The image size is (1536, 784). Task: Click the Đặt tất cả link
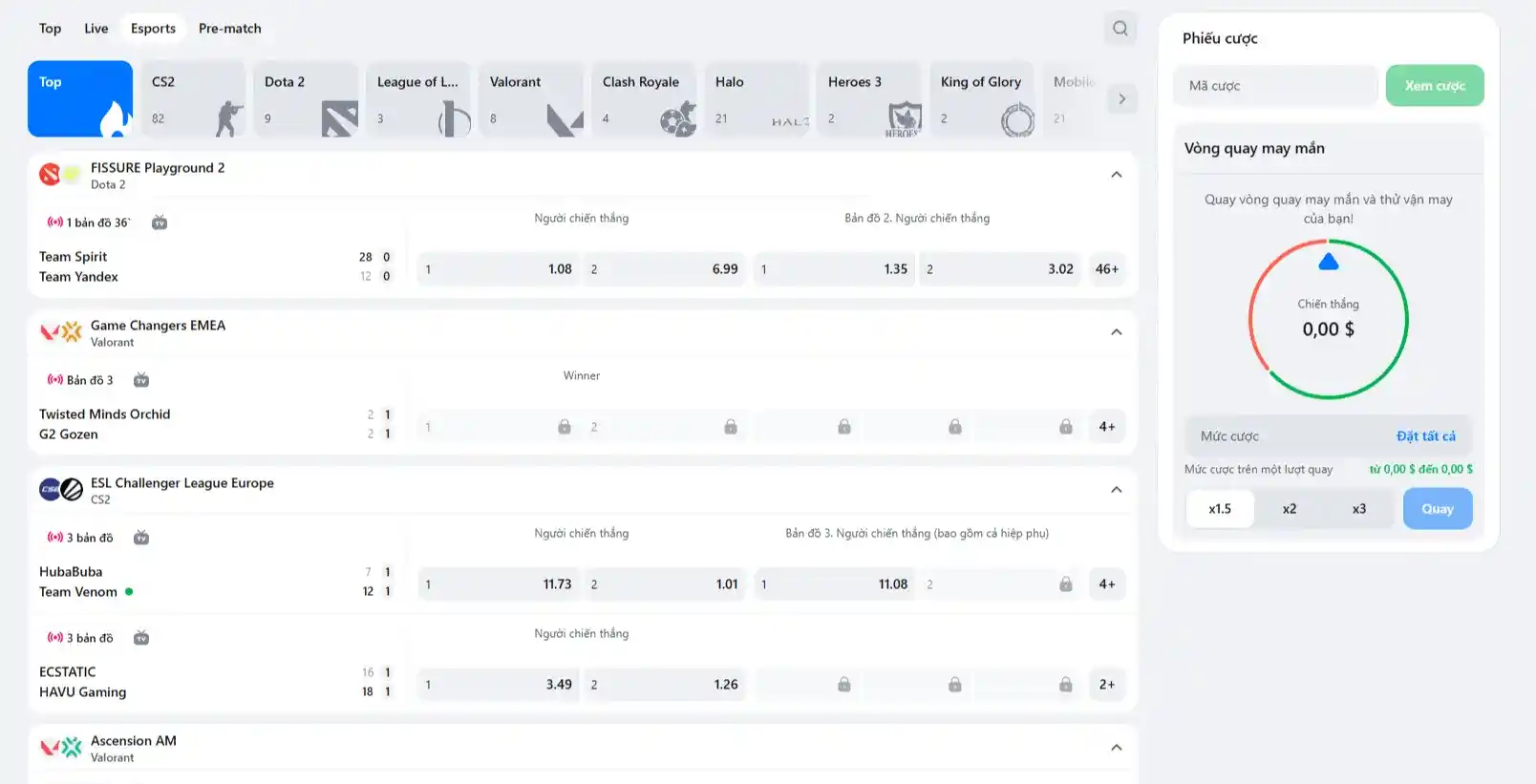point(1425,436)
